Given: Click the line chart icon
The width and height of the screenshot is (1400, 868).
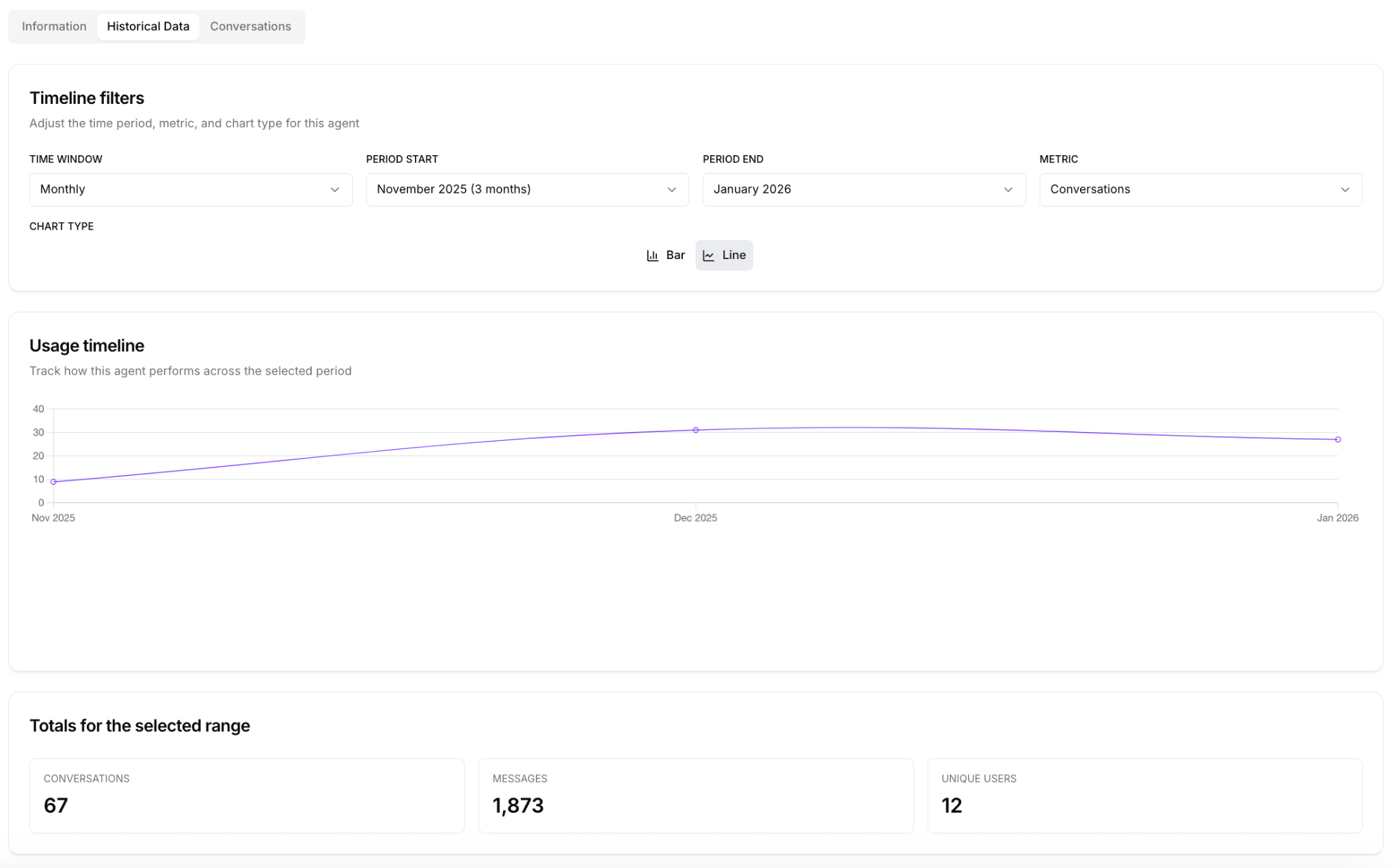Looking at the screenshot, I should point(709,256).
